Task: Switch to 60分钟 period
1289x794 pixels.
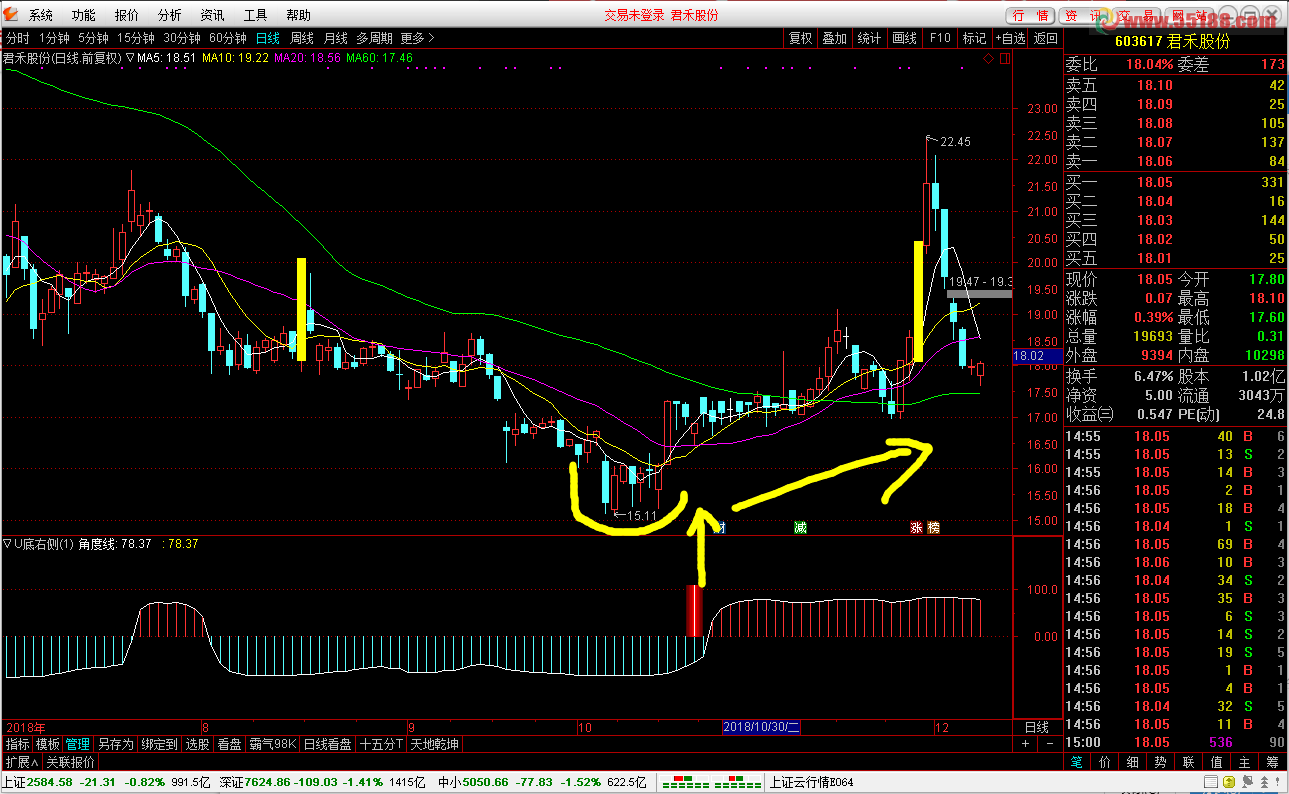Action: coord(228,38)
